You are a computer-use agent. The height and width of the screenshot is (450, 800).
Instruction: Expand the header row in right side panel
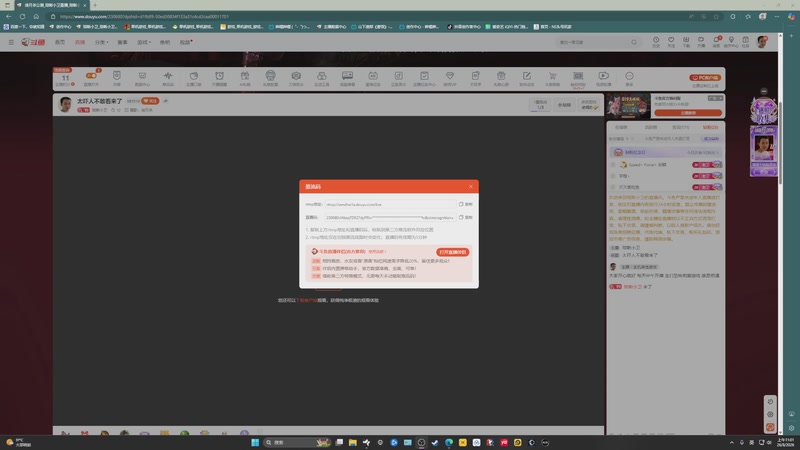[x=665, y=152]
